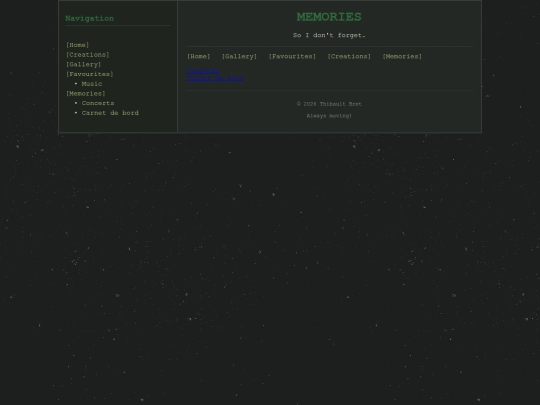Open [Gallery] in the Navigation sidebar
This screenshot has width=540, height=405.
(83, 64)
